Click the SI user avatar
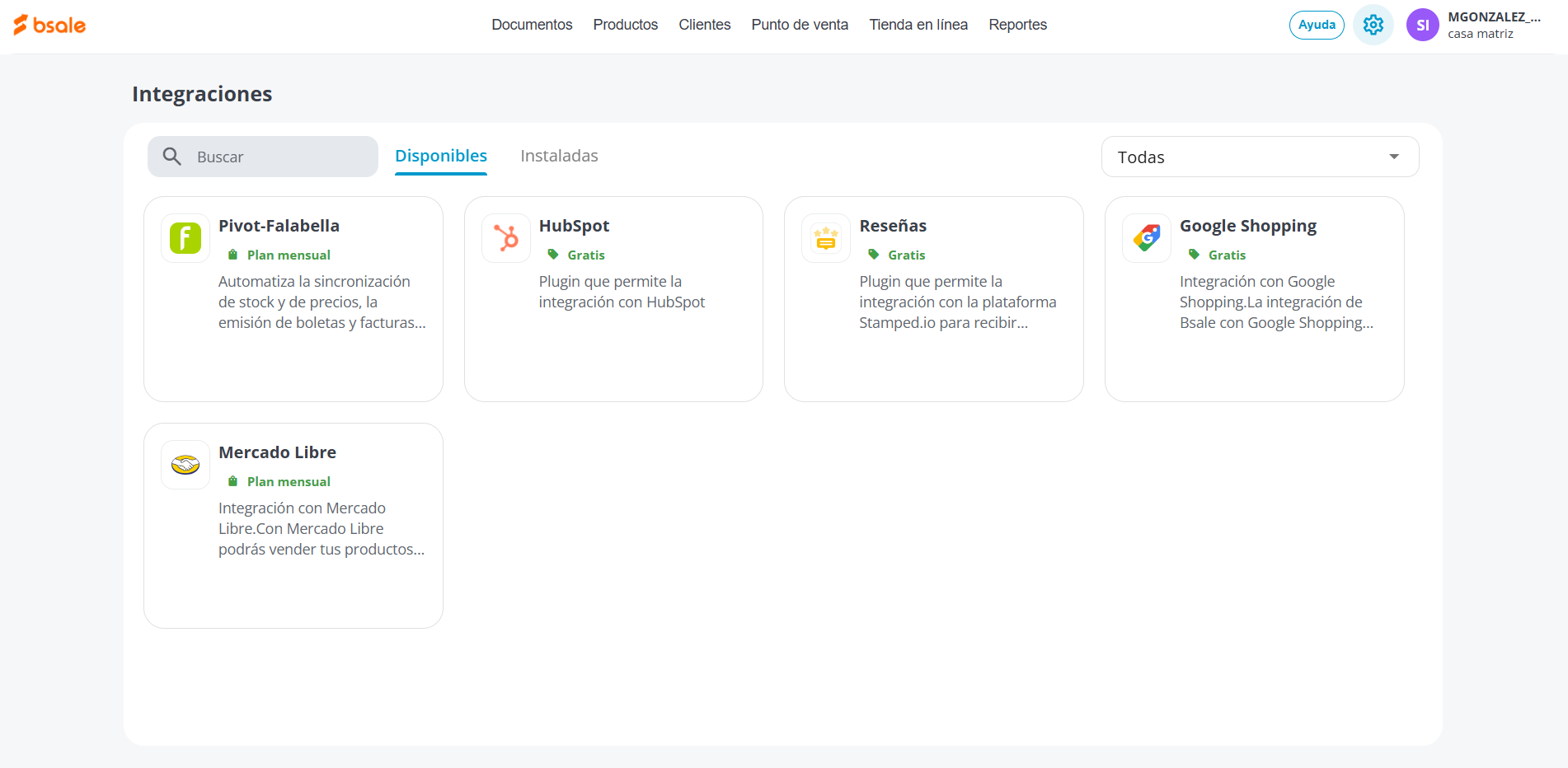The height and width of the screenshot is (768, 1568). point(1423,25)
